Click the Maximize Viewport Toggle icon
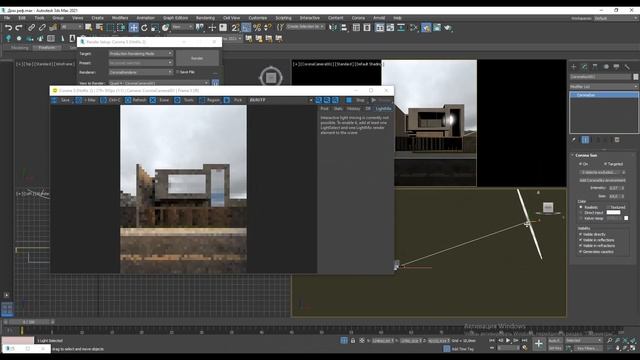 (x=633, y=348)
